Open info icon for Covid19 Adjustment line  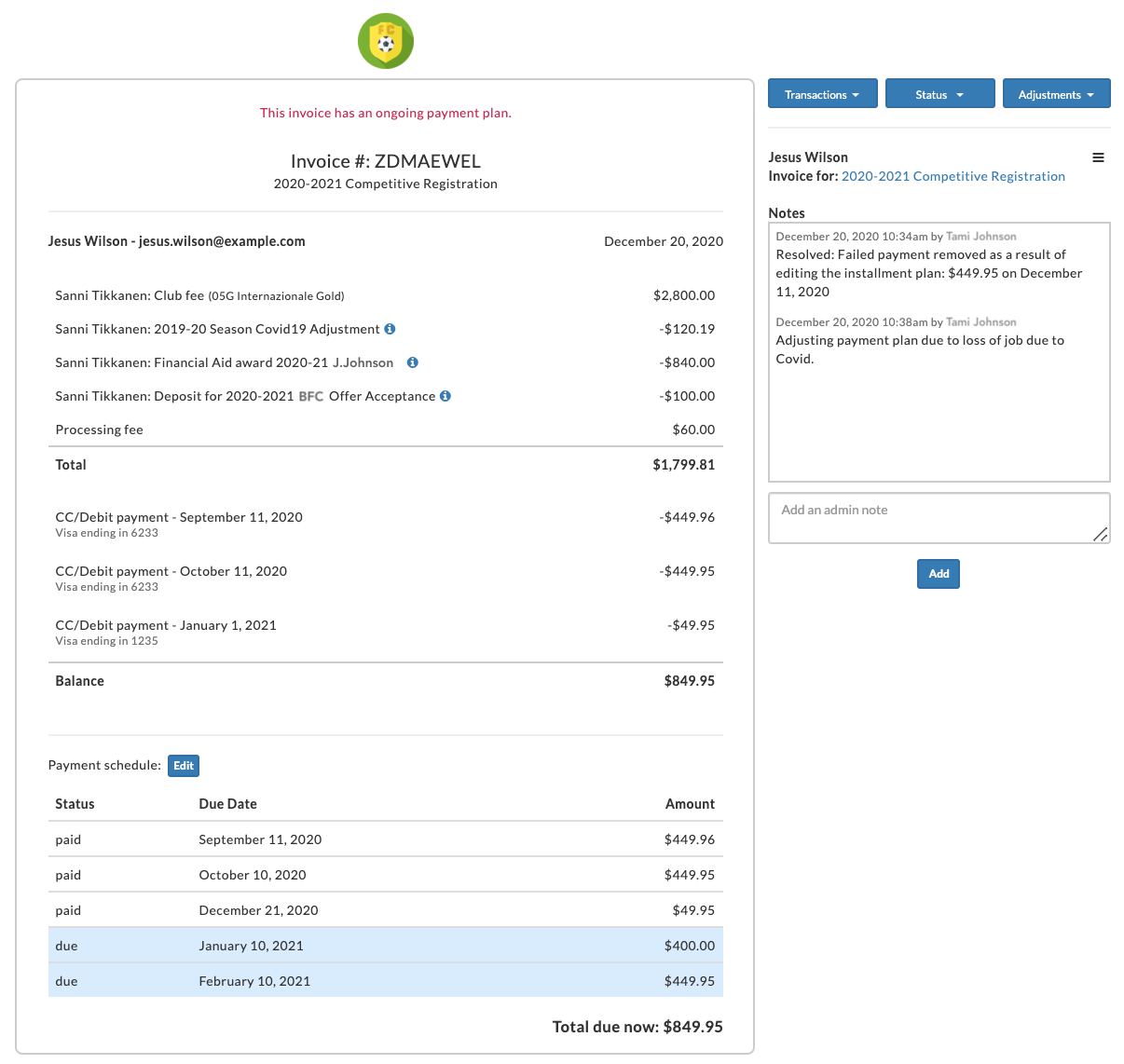pyautogui.click(x=390, y=329)
